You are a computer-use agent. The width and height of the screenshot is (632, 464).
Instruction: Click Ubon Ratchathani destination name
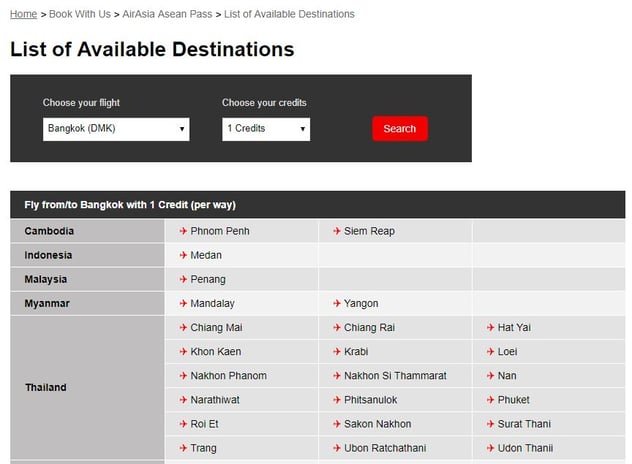[385, 448]
